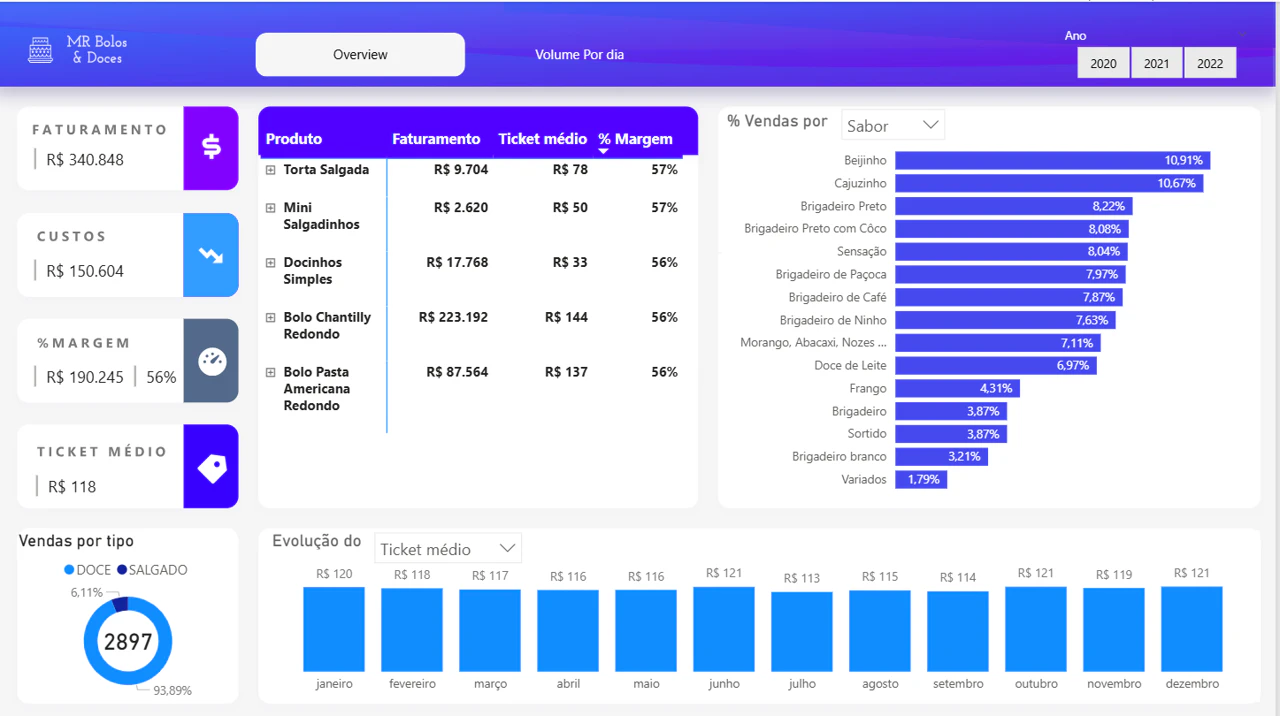
Task: Click the fevereiro column in ticket chart
Action: point(412,630)
